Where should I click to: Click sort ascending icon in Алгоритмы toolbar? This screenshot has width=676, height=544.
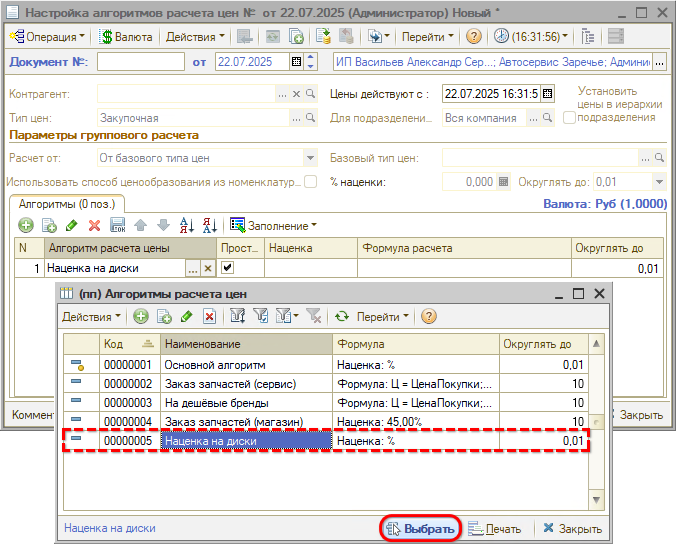pos(187,225)
